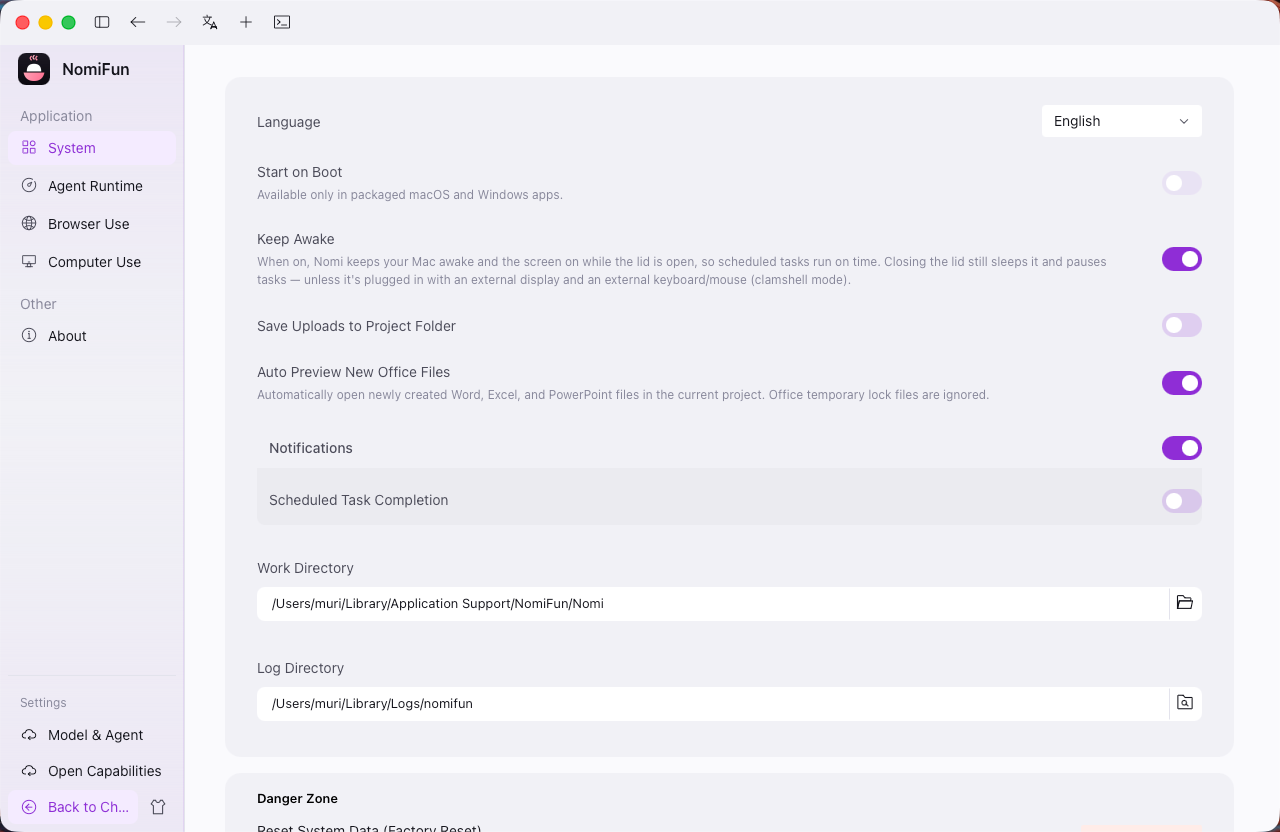The image size is (1280, 832).
Task: Enable Start on Boot switch
Action: (x=1182, y=183)
